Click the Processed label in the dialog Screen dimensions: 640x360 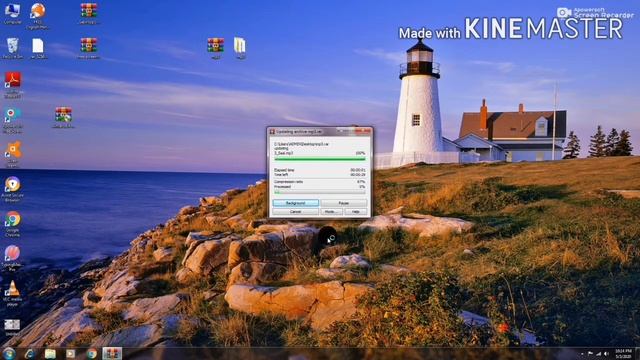pyautogui.click(x=282, y=187)
